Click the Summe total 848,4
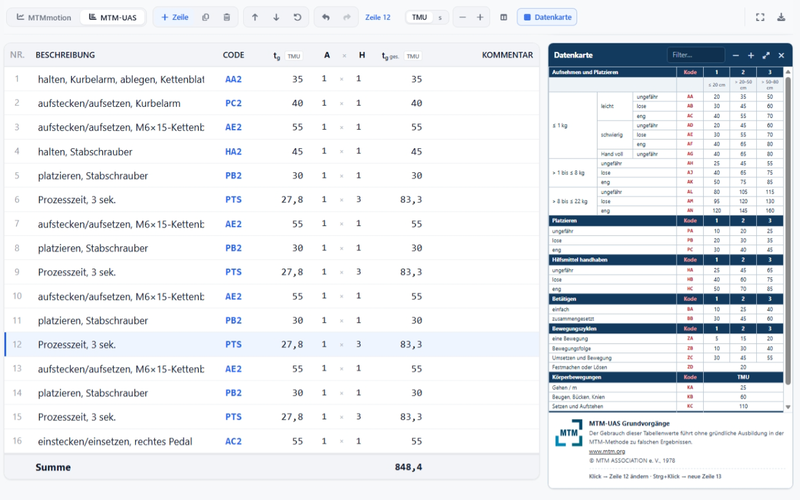 tap(408, 467)
